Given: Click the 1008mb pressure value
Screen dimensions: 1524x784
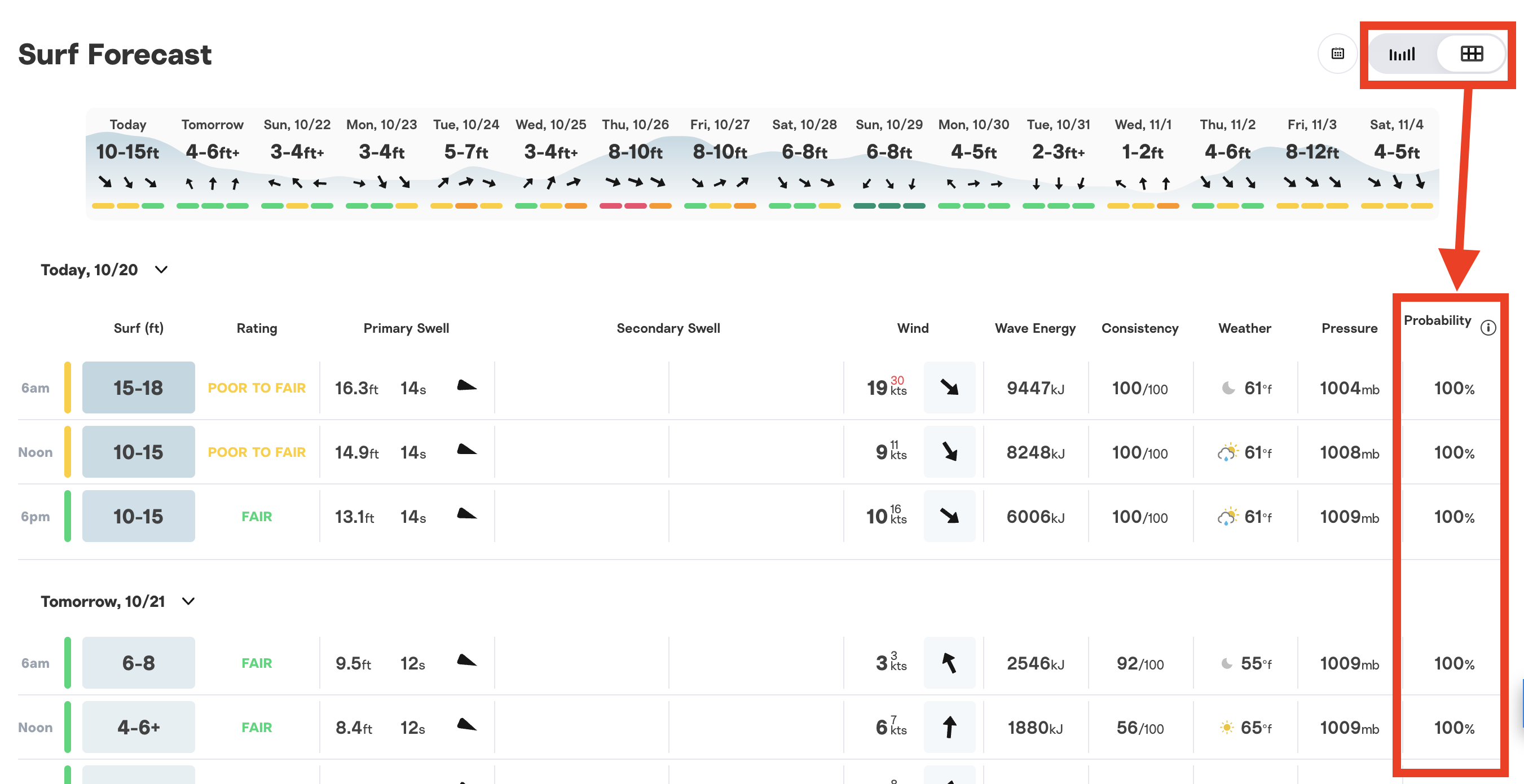Looking at the screenshot, I should click(1350, 453).
